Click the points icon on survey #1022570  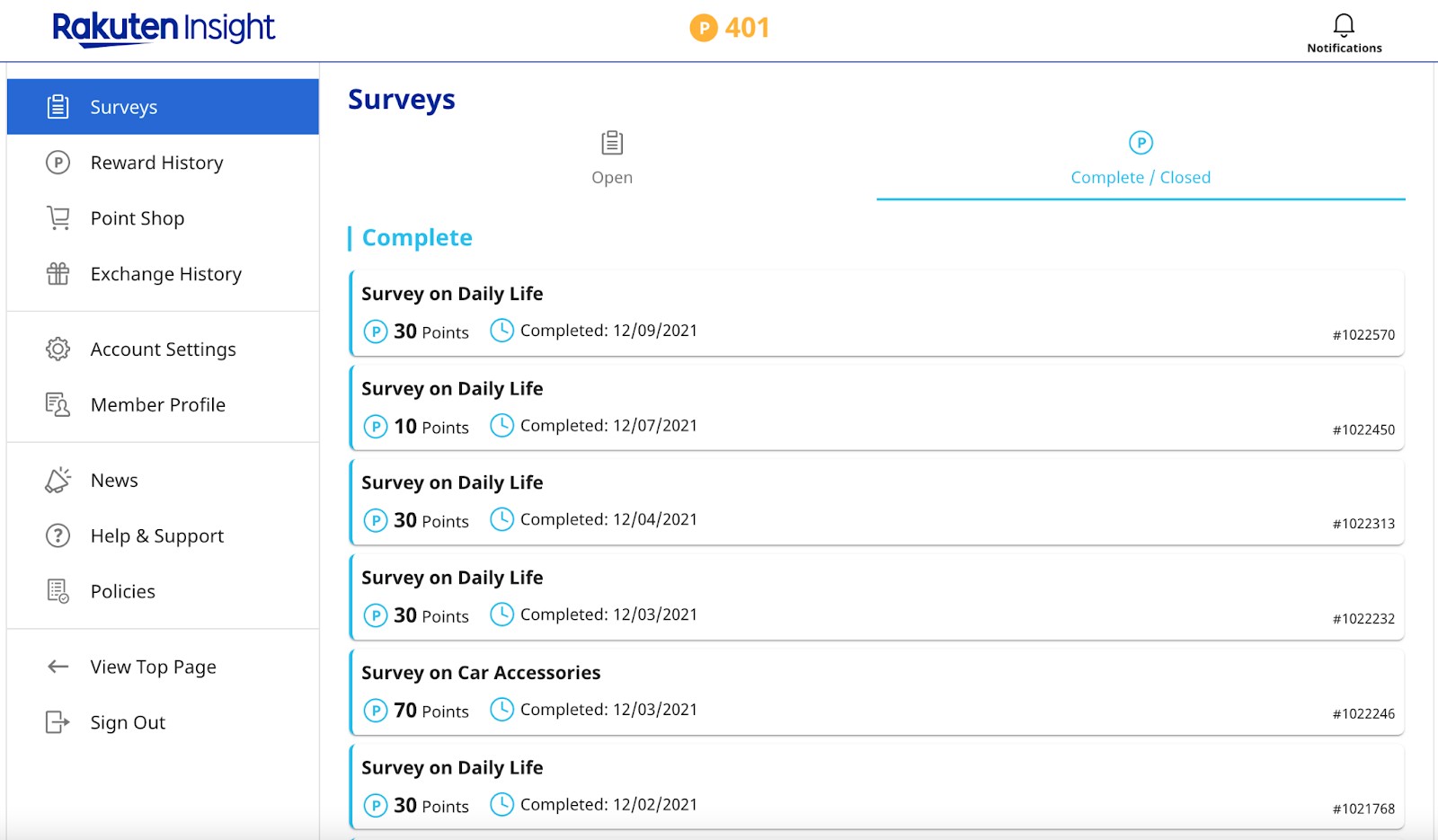[376, 332]
